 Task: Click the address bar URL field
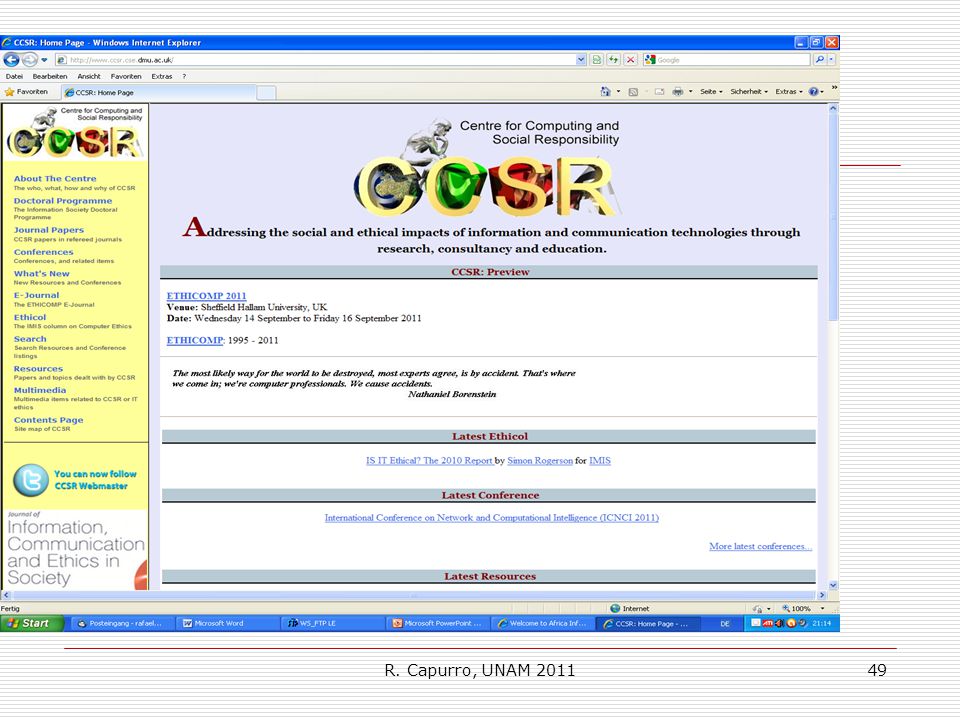(315, 60)
